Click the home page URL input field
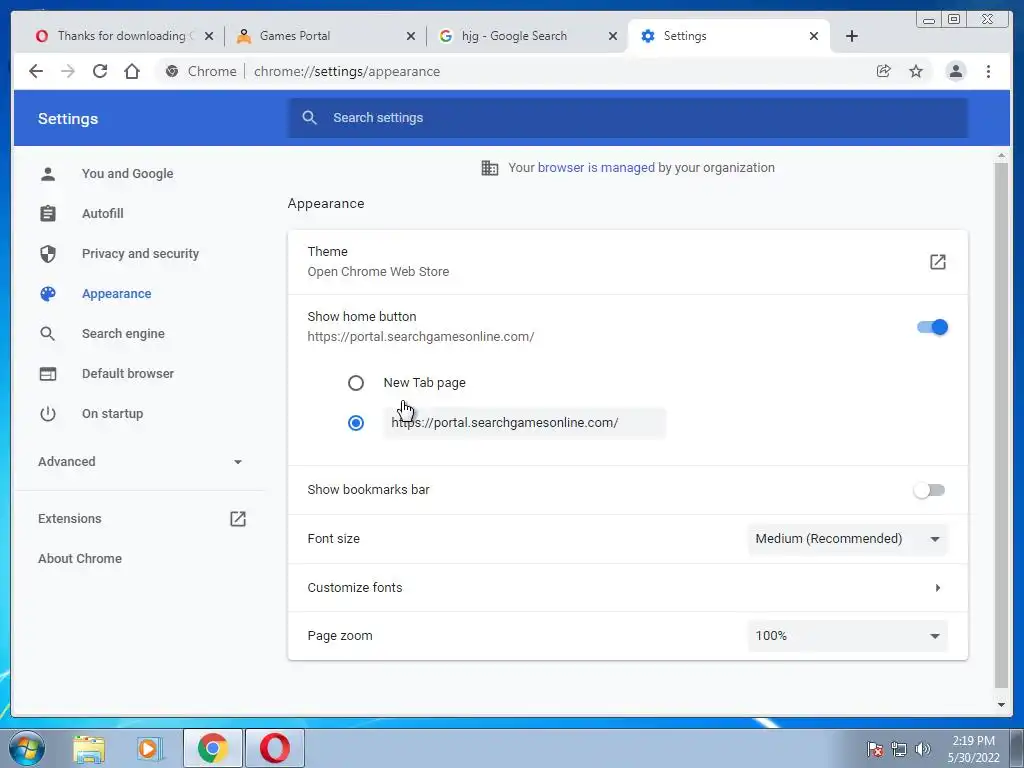The width and height of the screenshot is (1024, 768). (x=524, y=423)
